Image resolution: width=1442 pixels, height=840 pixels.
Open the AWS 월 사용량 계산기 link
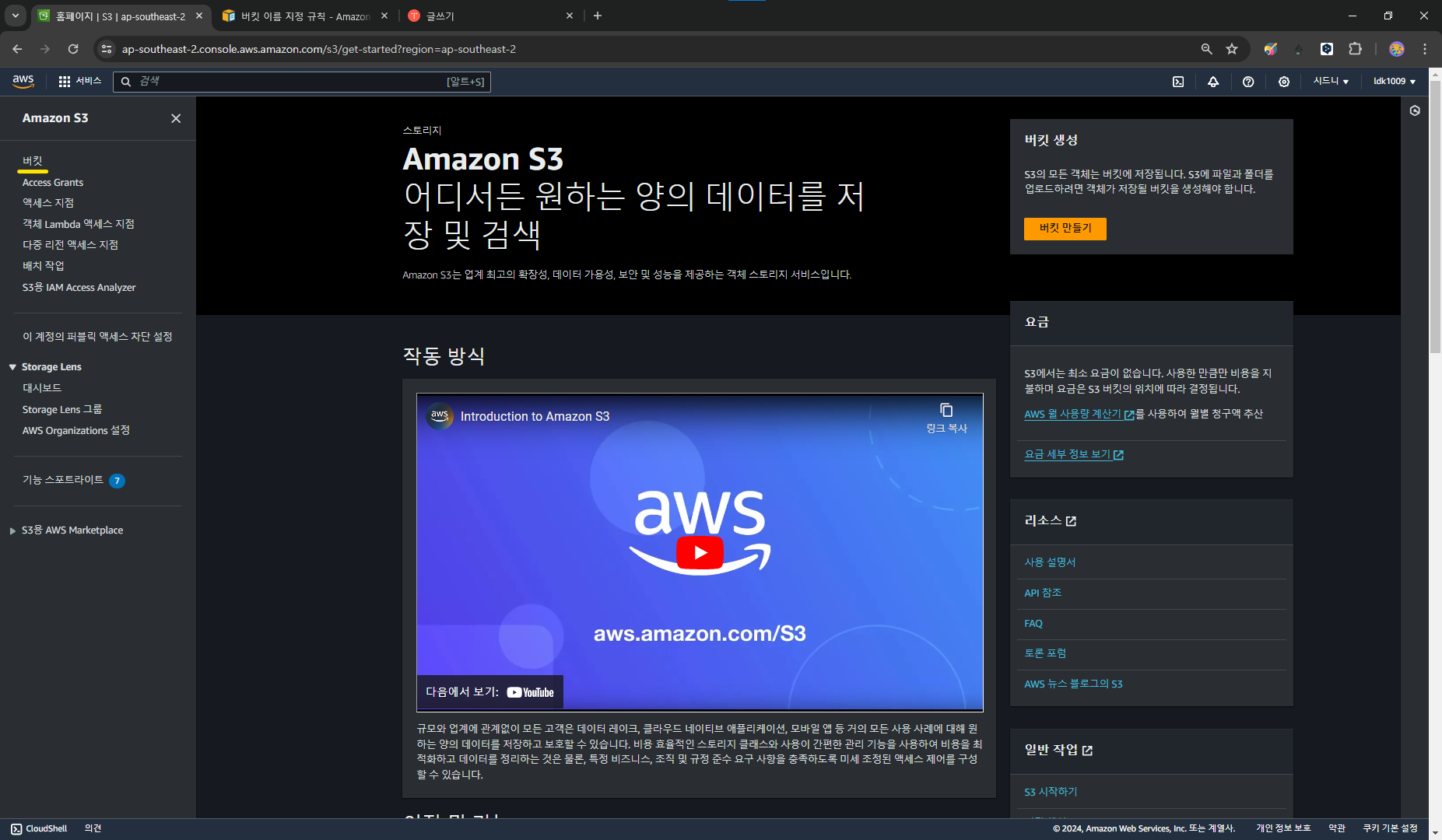coord(1079,415)
